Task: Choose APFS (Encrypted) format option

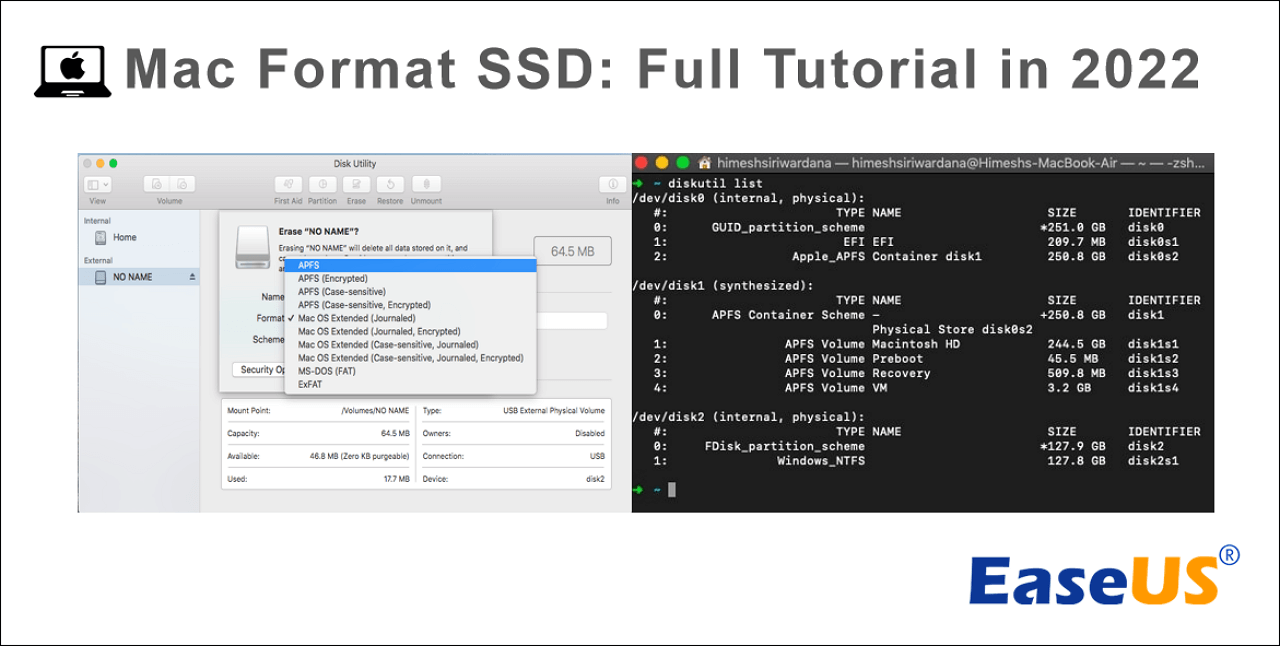Action: click(x=410, y=278)
